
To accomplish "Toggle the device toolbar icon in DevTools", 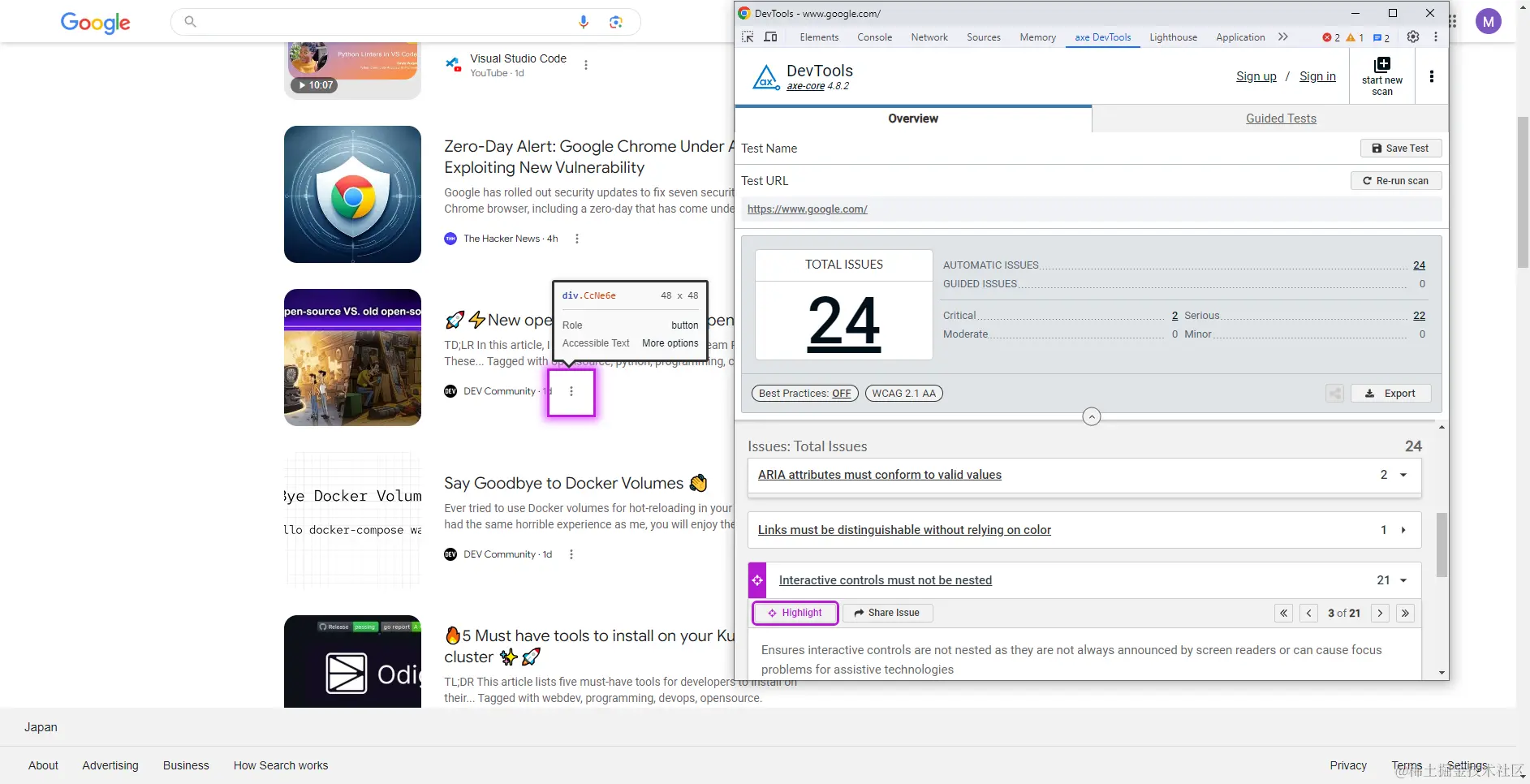I will click(770, 37).
